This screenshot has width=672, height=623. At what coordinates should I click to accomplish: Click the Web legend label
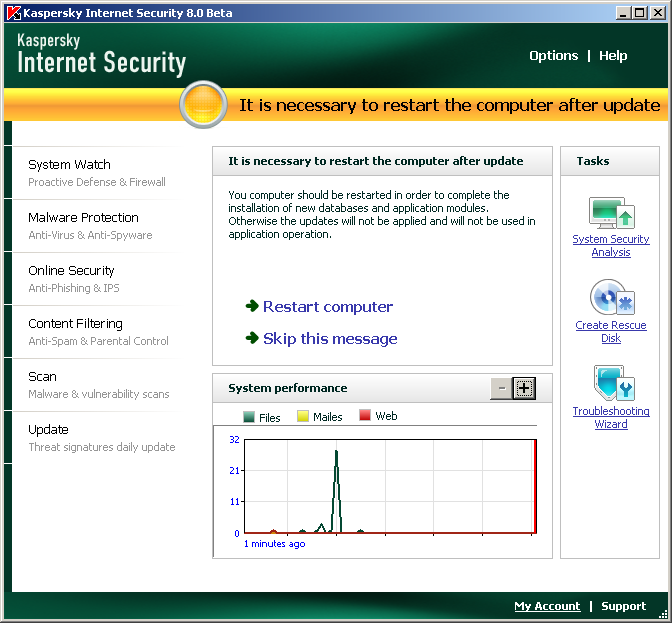coord(386,416)
